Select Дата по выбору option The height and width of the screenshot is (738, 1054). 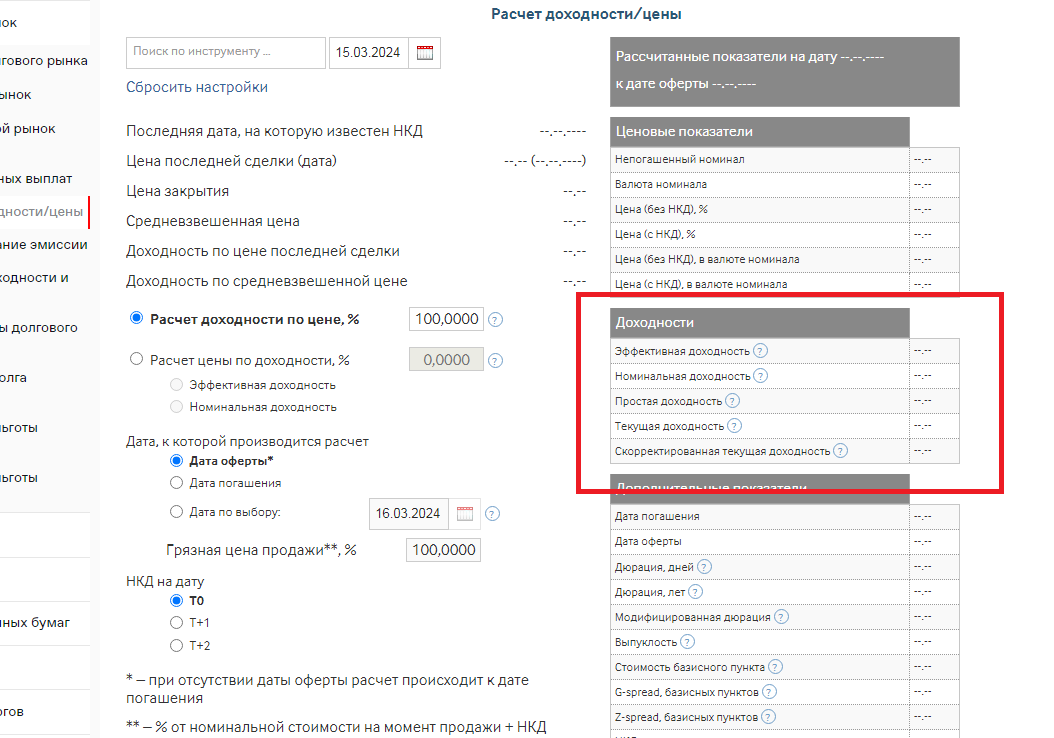[176, 511]
